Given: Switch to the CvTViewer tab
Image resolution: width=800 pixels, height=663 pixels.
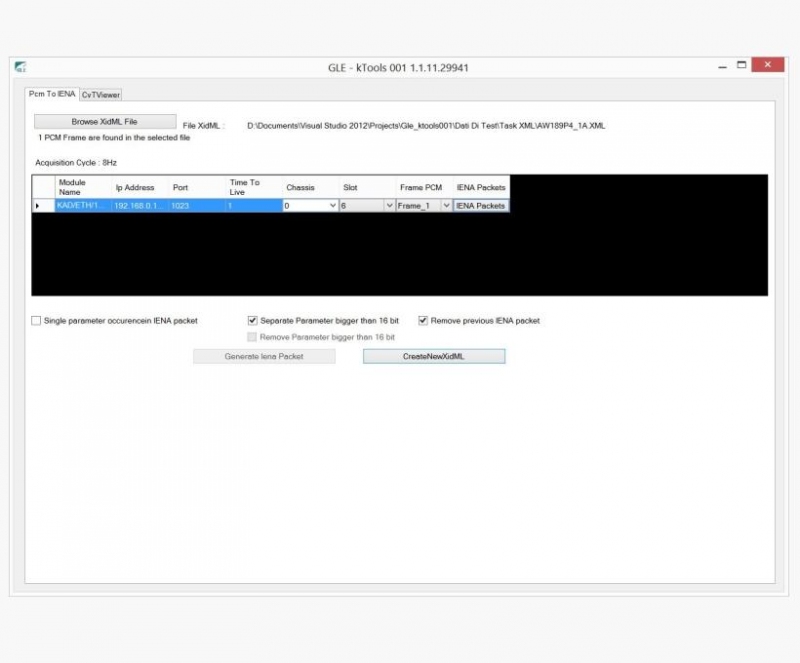Looking at the screenshot, I should tap(101, 95).
